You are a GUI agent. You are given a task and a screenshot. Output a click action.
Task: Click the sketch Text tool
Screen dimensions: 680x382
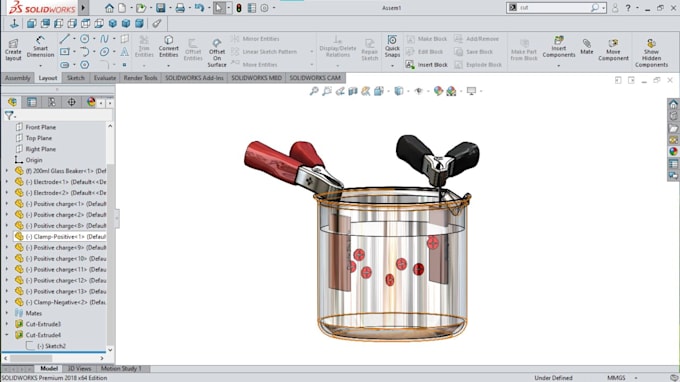124,52
